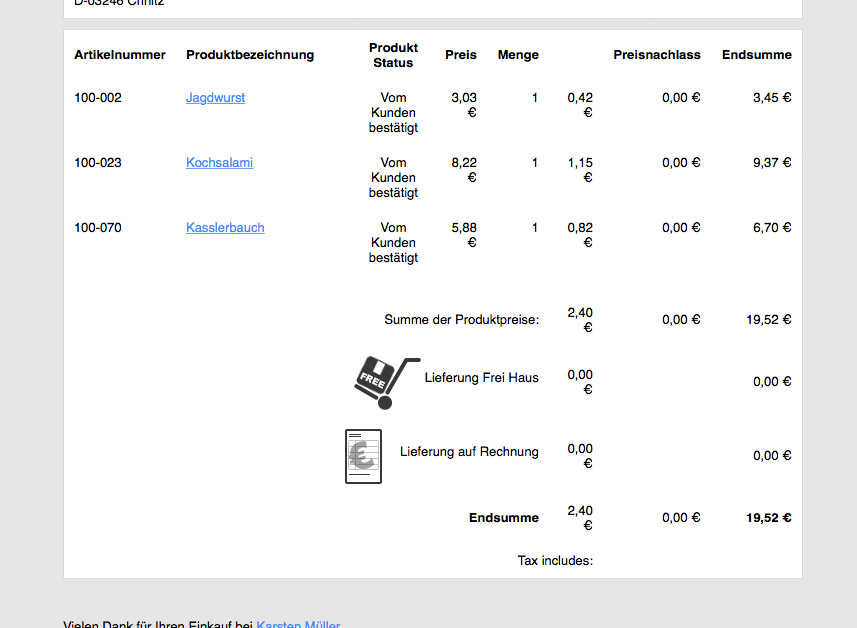Click the Summe der Produktpreise label

(461, 320)
